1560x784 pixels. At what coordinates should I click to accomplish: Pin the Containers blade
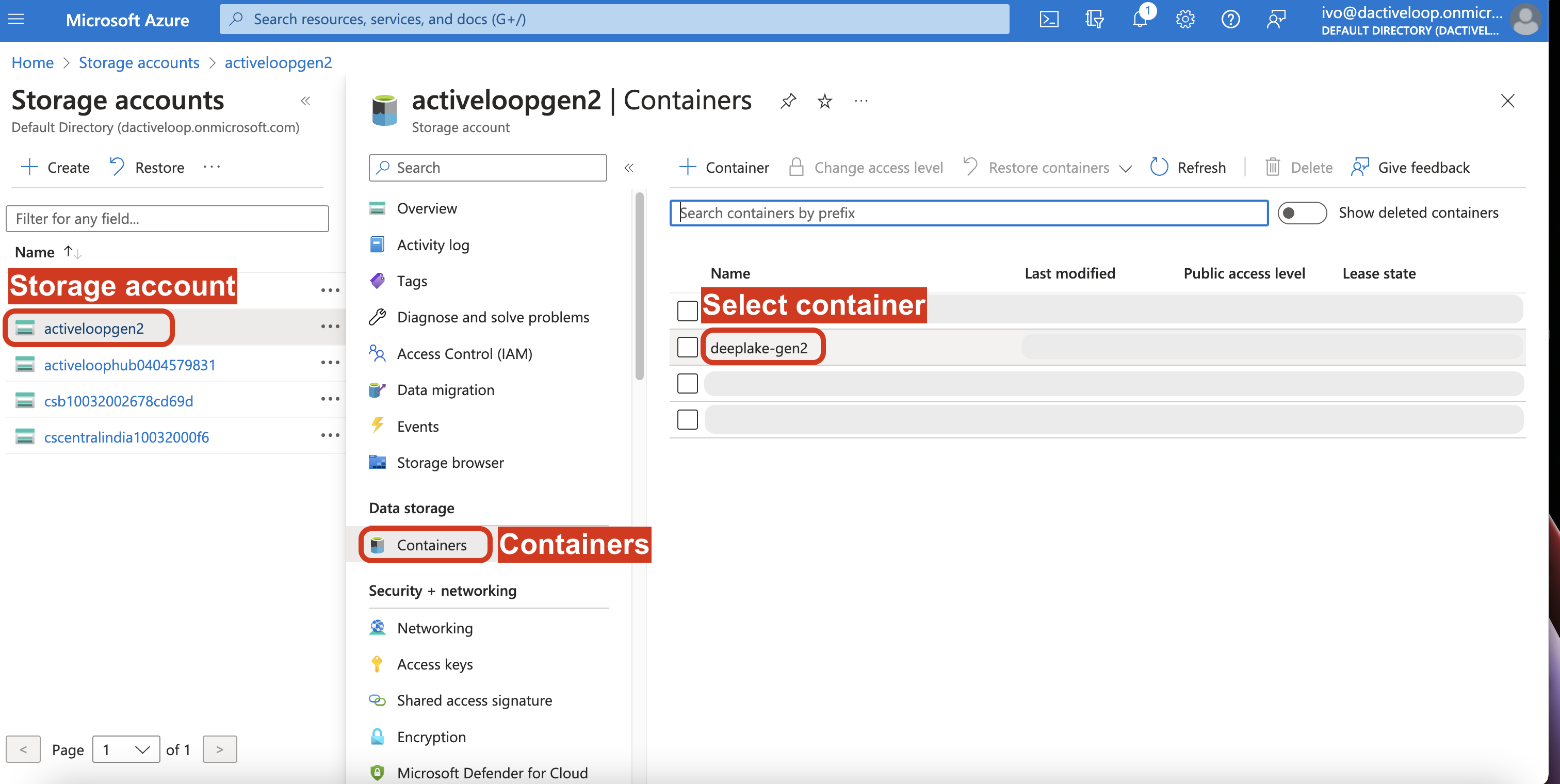coord(788,101)
